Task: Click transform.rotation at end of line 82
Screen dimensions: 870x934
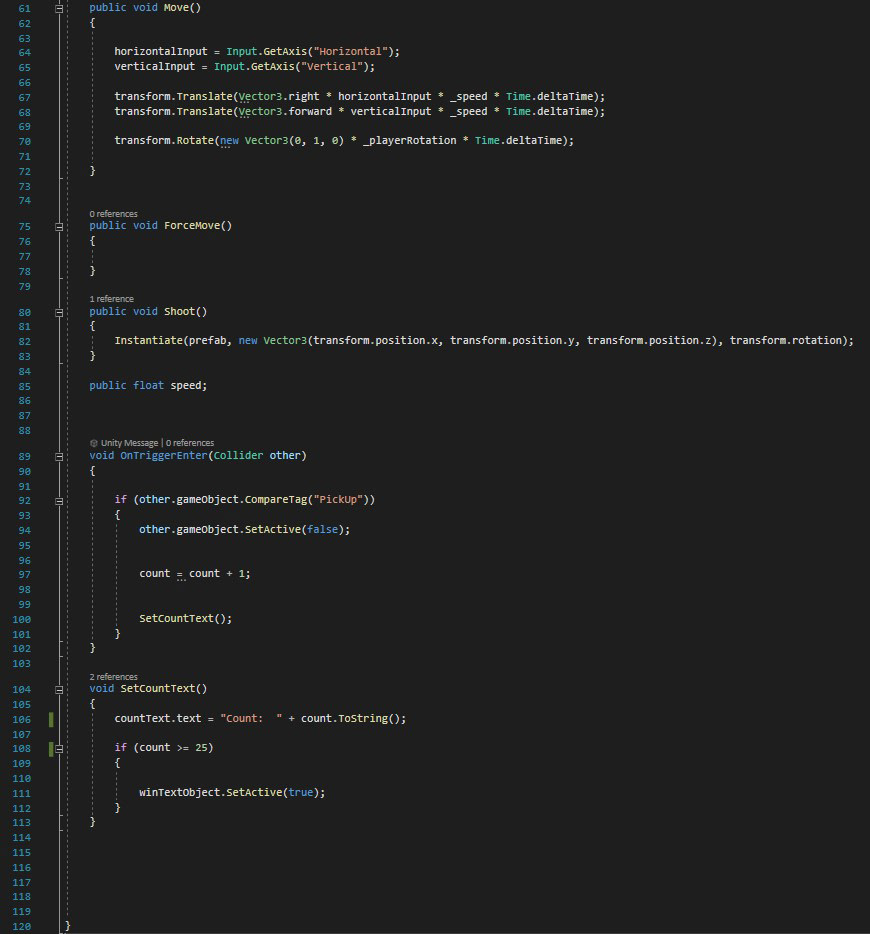Action: [785, 341]
